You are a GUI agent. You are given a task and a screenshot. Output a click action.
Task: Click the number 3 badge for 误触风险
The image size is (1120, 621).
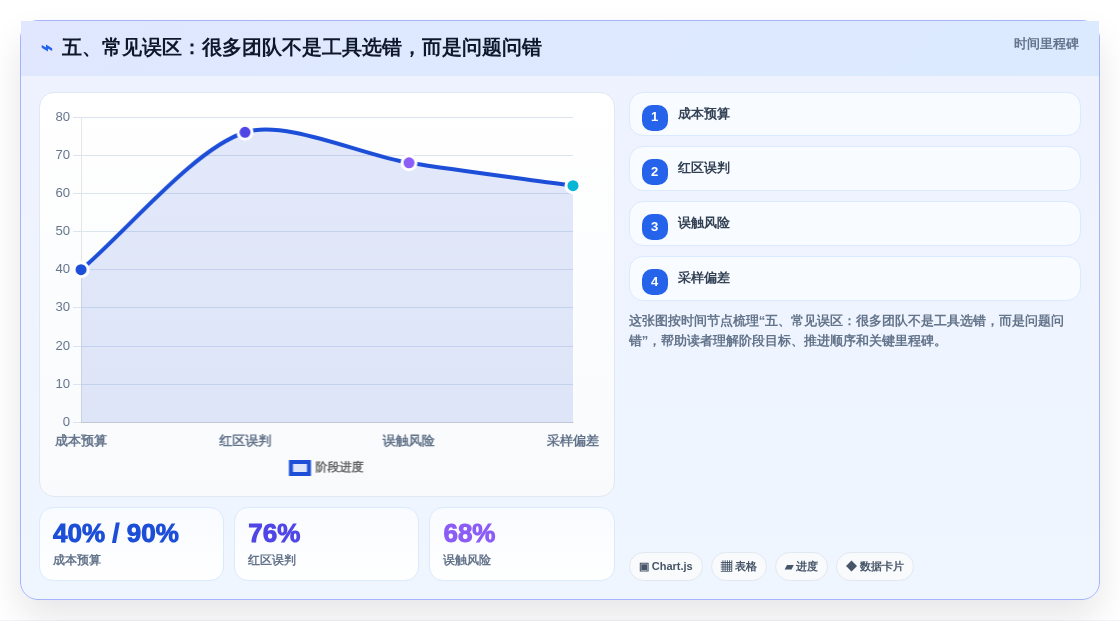tap(654, 227)
